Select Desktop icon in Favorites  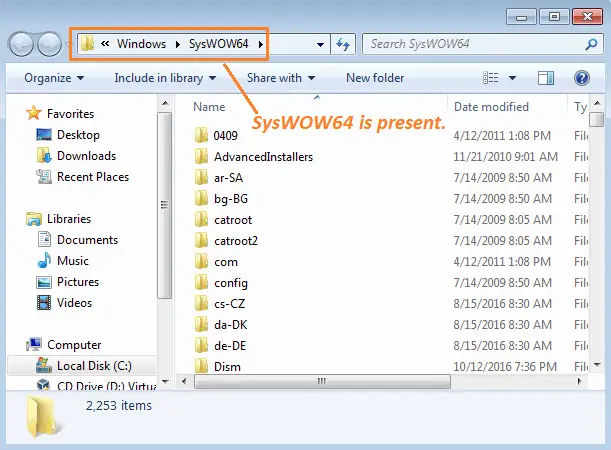[x=44, y=135]
